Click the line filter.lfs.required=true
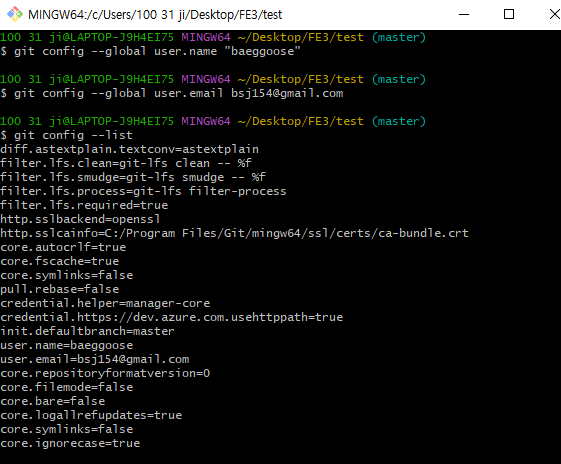 coord(84,205)
